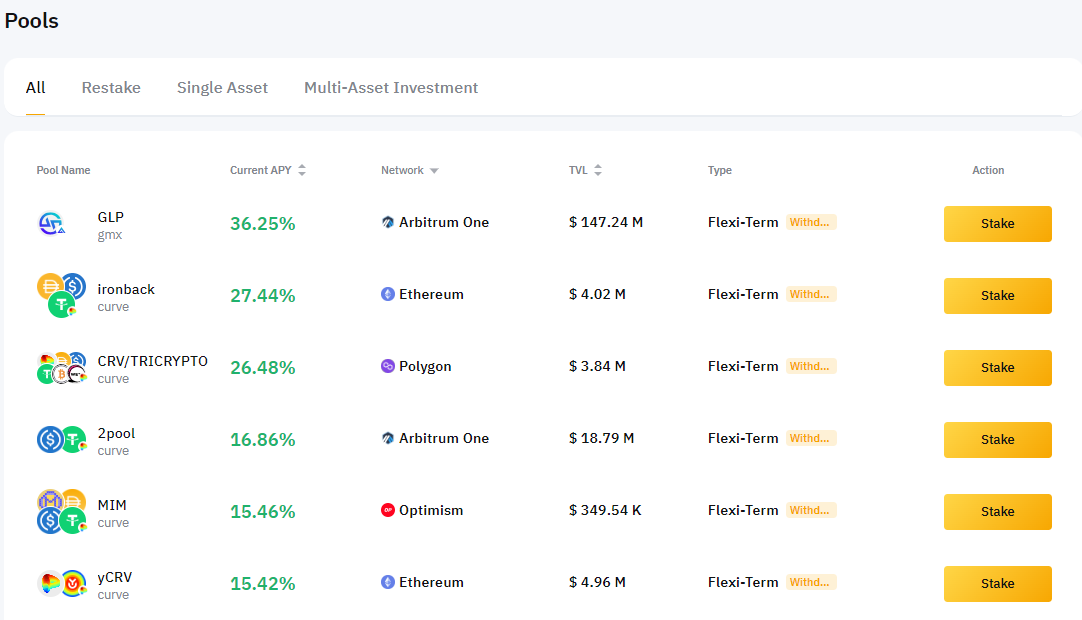Click the Optimism network icon

click(x=388, y=511)
